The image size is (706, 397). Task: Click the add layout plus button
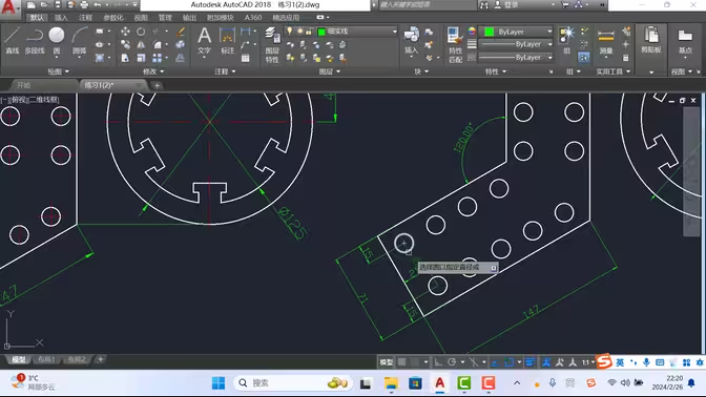point(100,359)
